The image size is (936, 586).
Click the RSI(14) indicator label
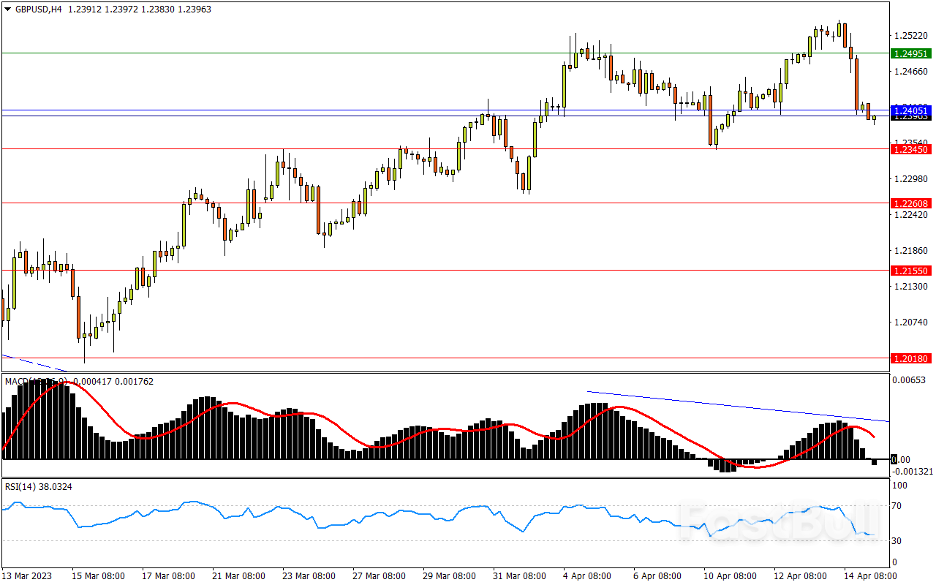coord(23,487)
